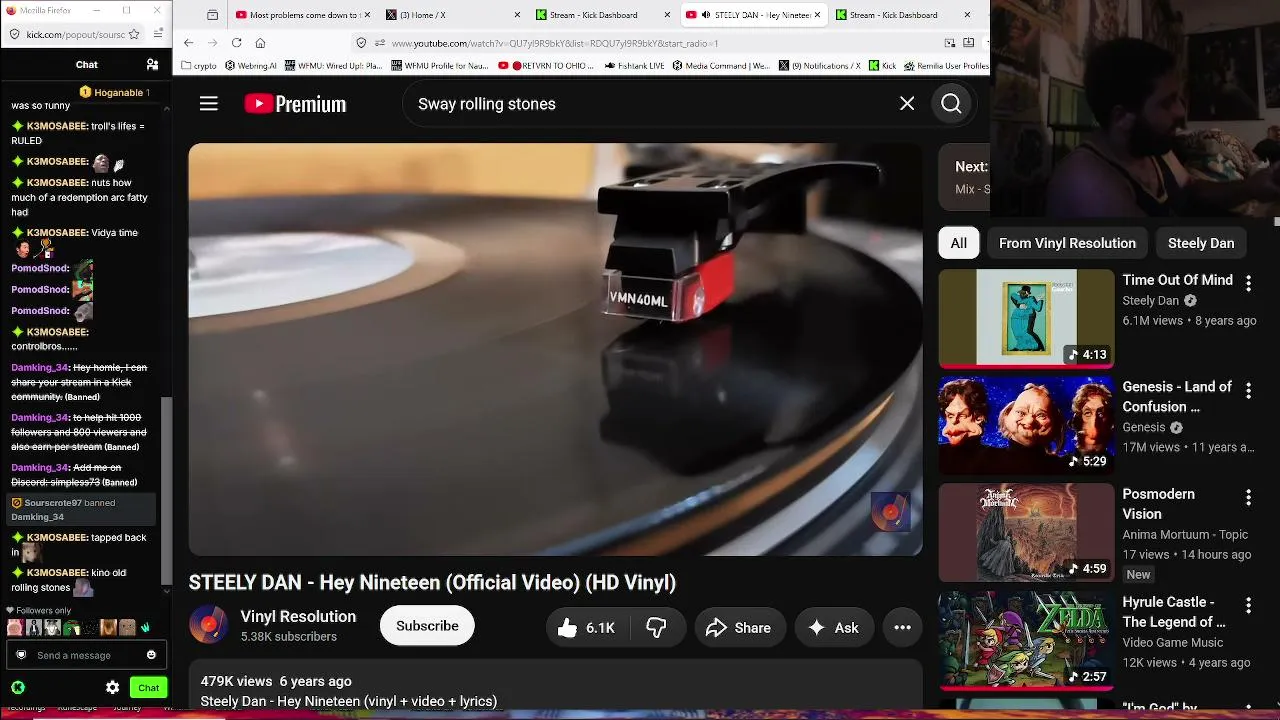Click the Vinyl Resolution watermark on video
The image size is (1280, 720).
(x=890, y=512)
